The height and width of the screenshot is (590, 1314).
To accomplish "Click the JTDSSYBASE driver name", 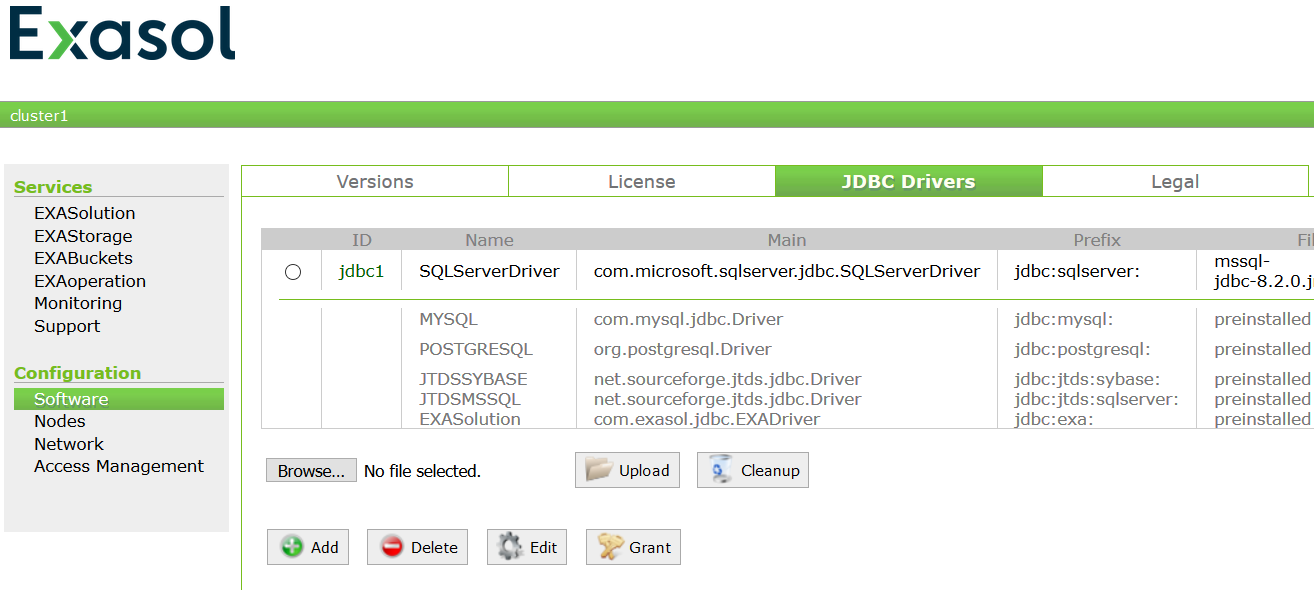I will pyautogui.click(x=473, y=380).
